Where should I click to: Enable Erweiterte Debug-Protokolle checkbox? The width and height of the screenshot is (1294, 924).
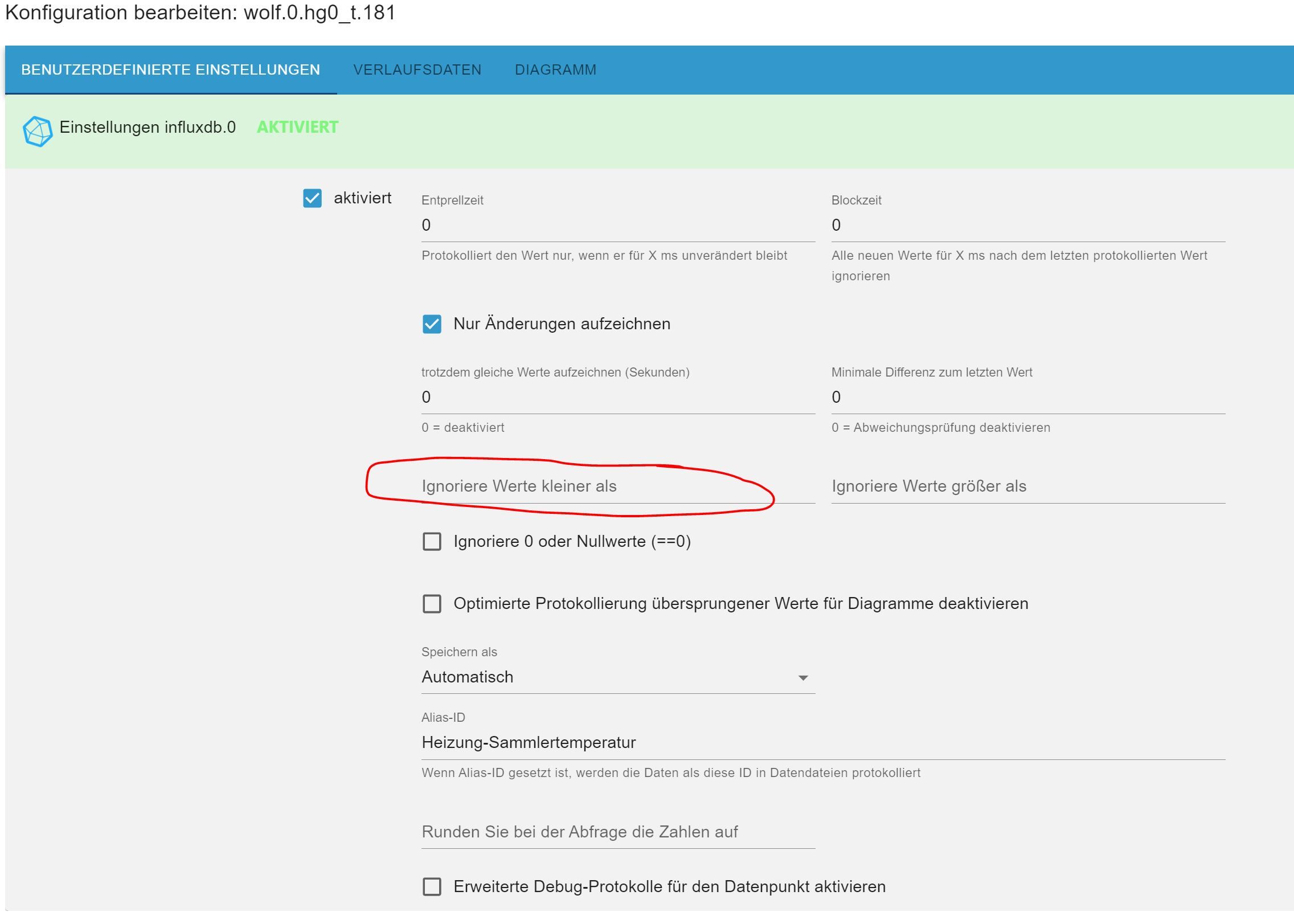(432, 886)
